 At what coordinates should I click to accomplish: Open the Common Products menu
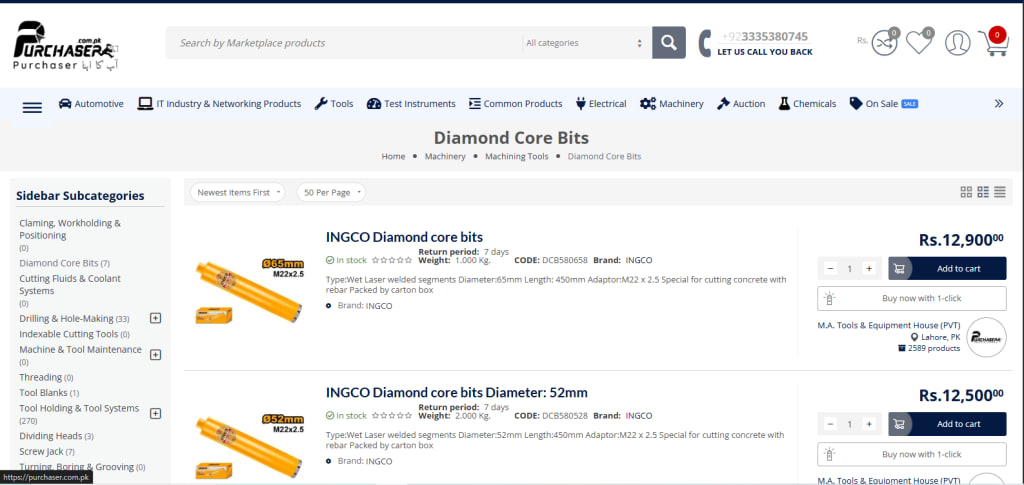click(515, 103)
